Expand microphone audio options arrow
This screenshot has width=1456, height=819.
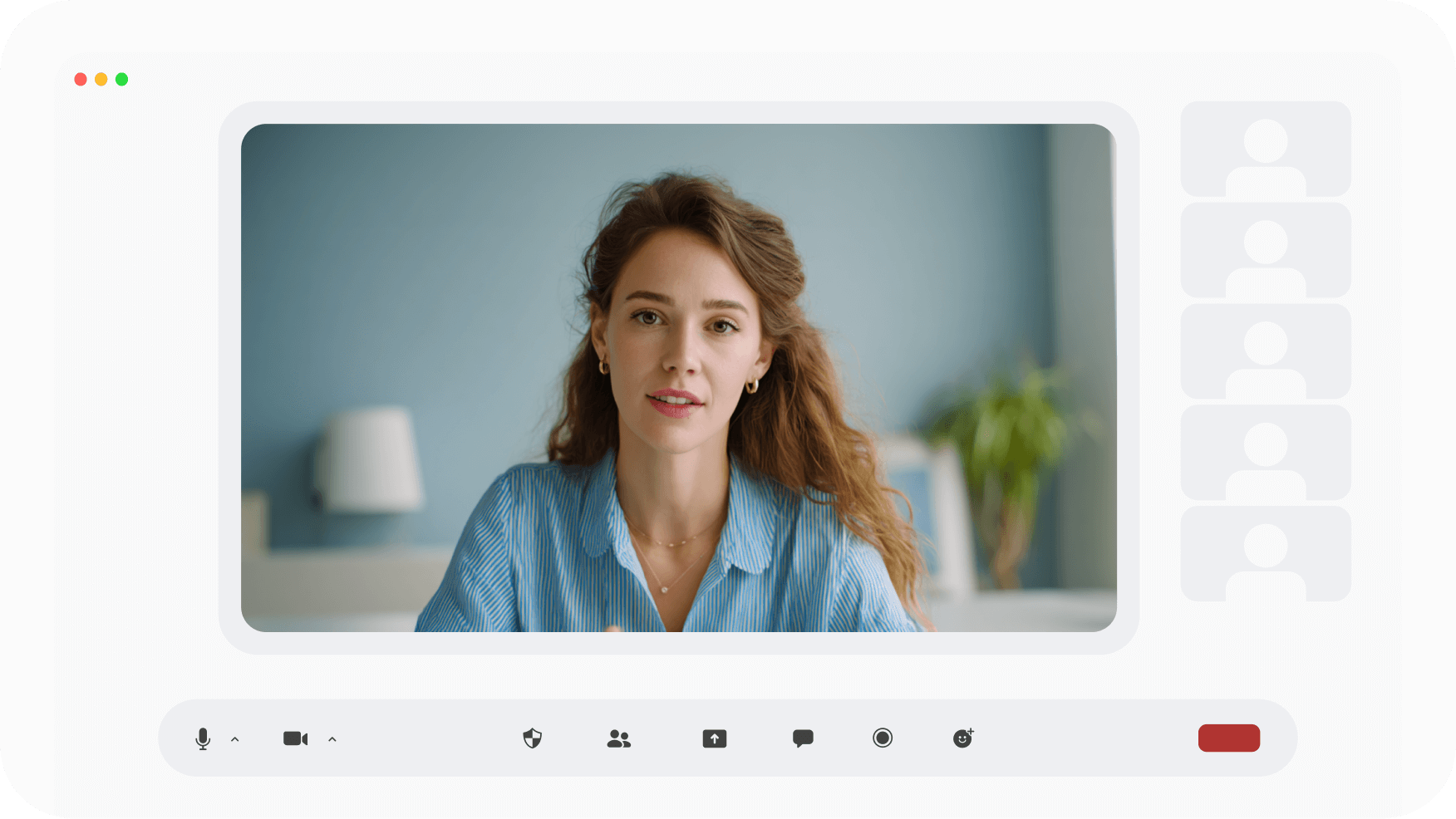235,739
